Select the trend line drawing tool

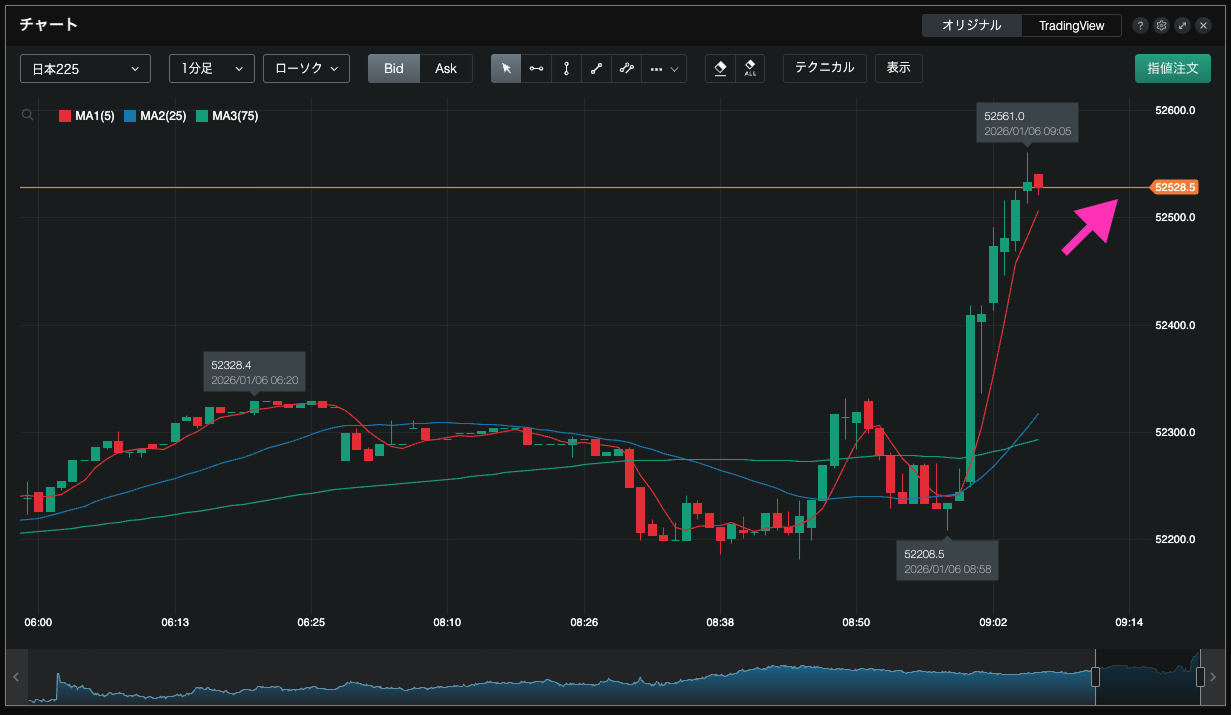tap(596, 68)
